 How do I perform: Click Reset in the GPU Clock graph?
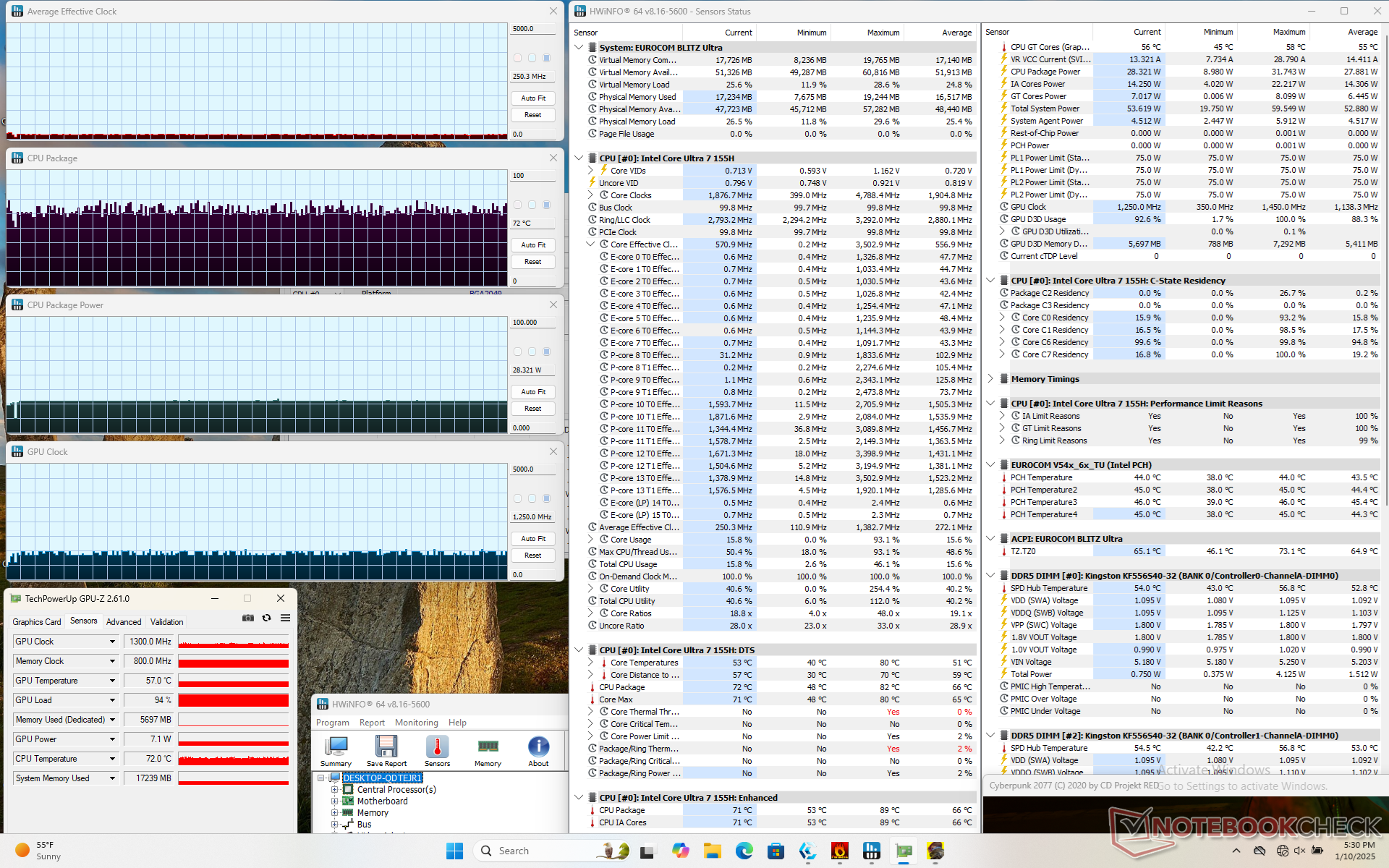coord(533,556)
